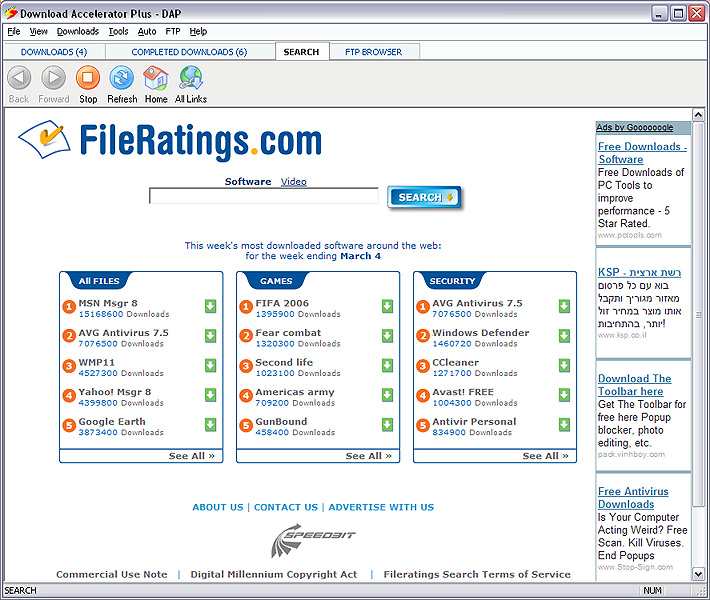Switch to the DOWNLOADS (4) tab
The width and height of the screenshot is (710, 600).
[x=54, y=52]
